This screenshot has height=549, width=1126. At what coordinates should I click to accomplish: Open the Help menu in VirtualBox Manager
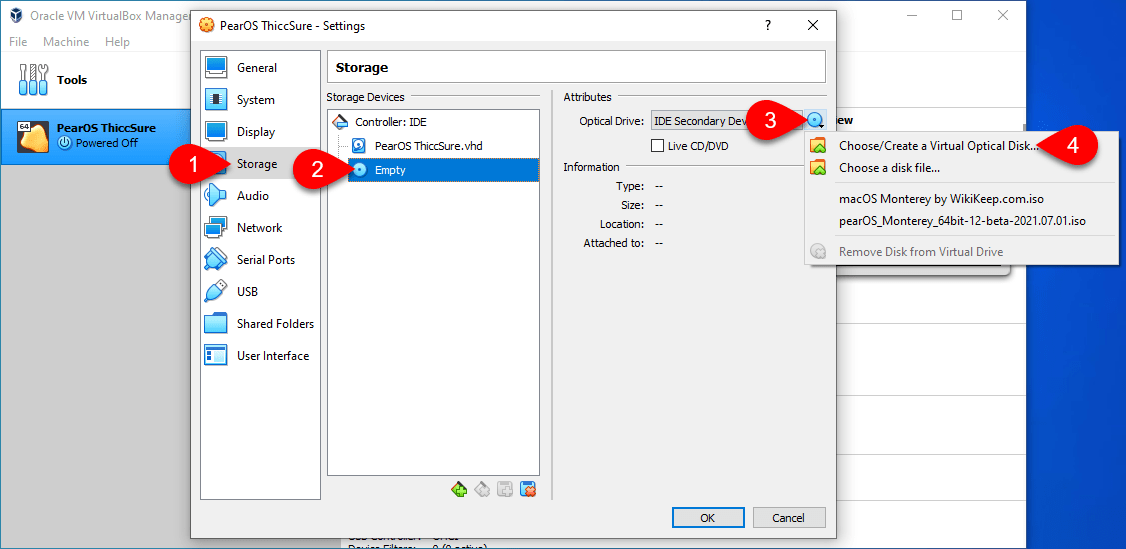point(117,42)
